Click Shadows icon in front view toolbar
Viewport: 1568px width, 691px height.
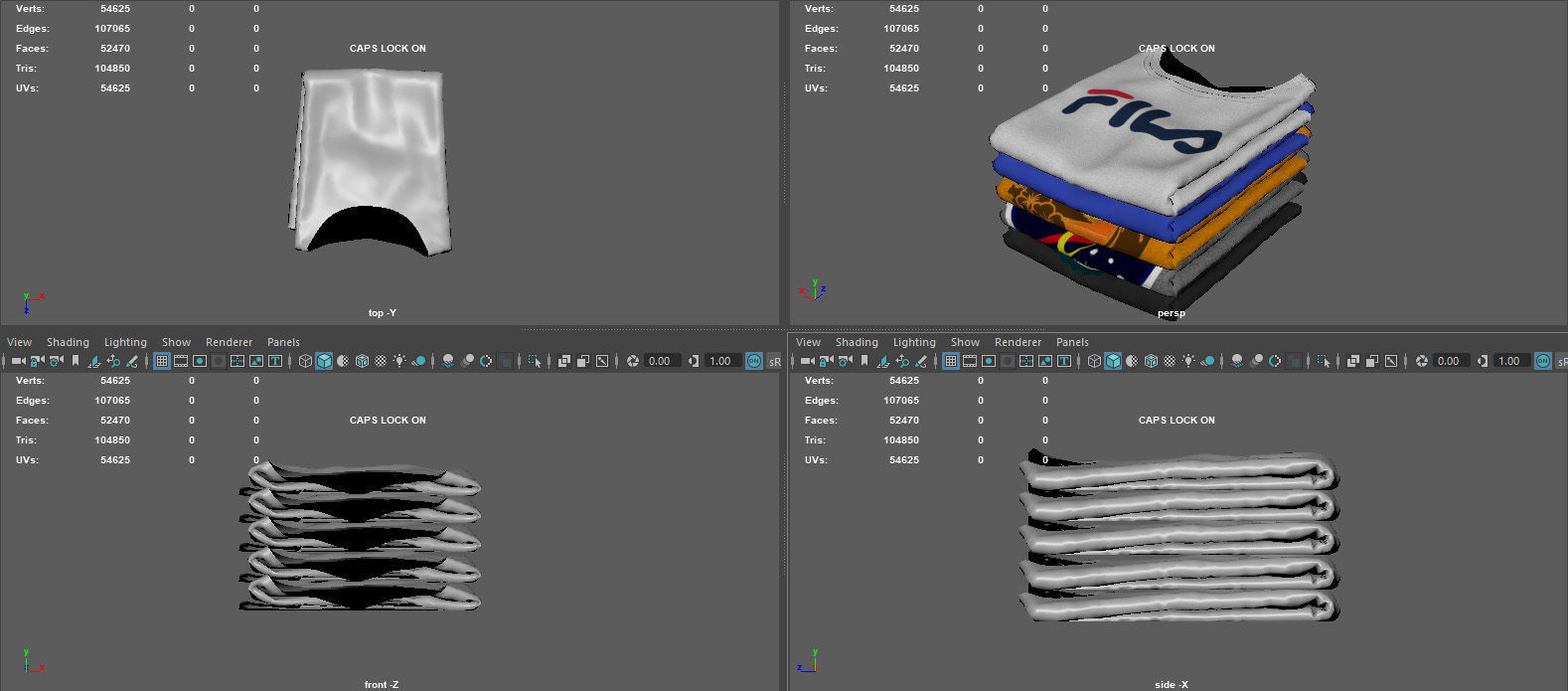[x=418, y=361]
